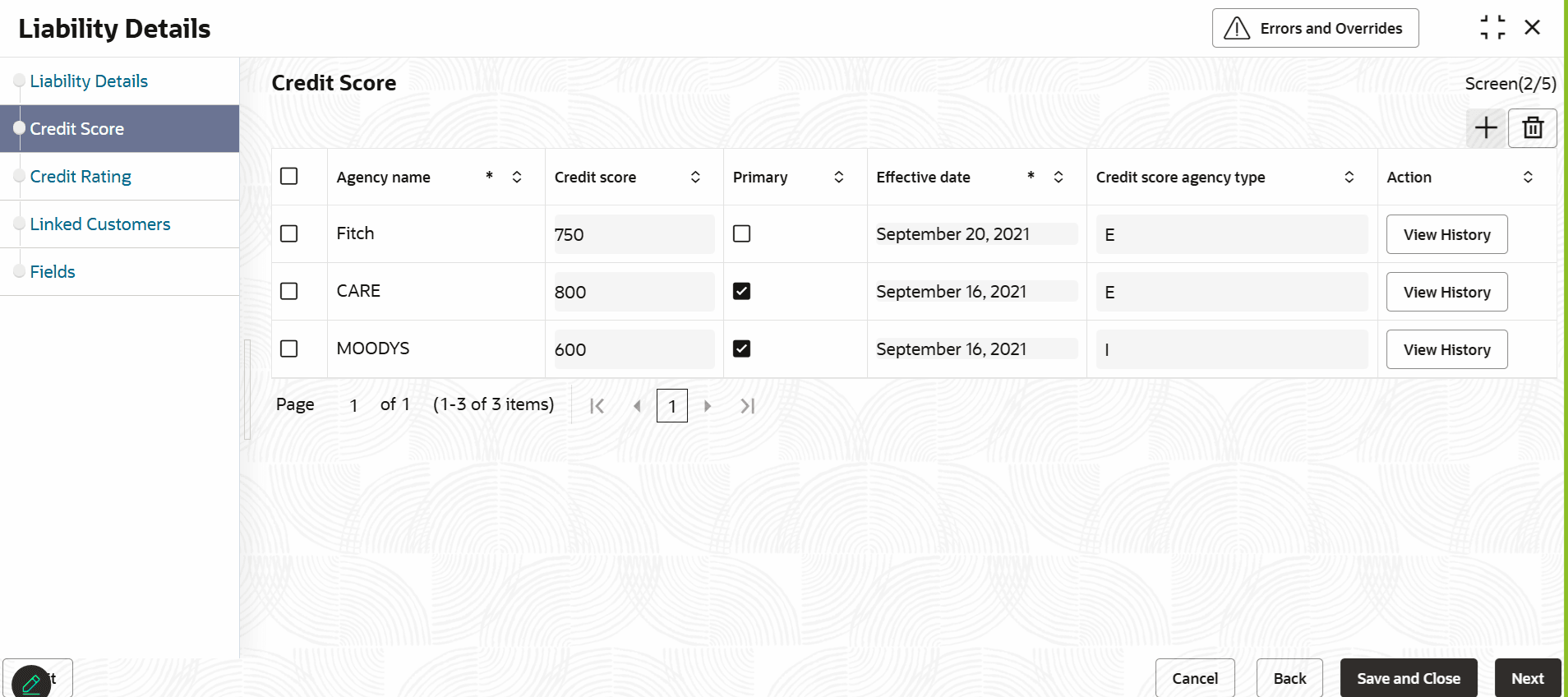The width and height of the screenshot is (1568, 697).
Task: Go to the last page icon
Action: (747, 406)
